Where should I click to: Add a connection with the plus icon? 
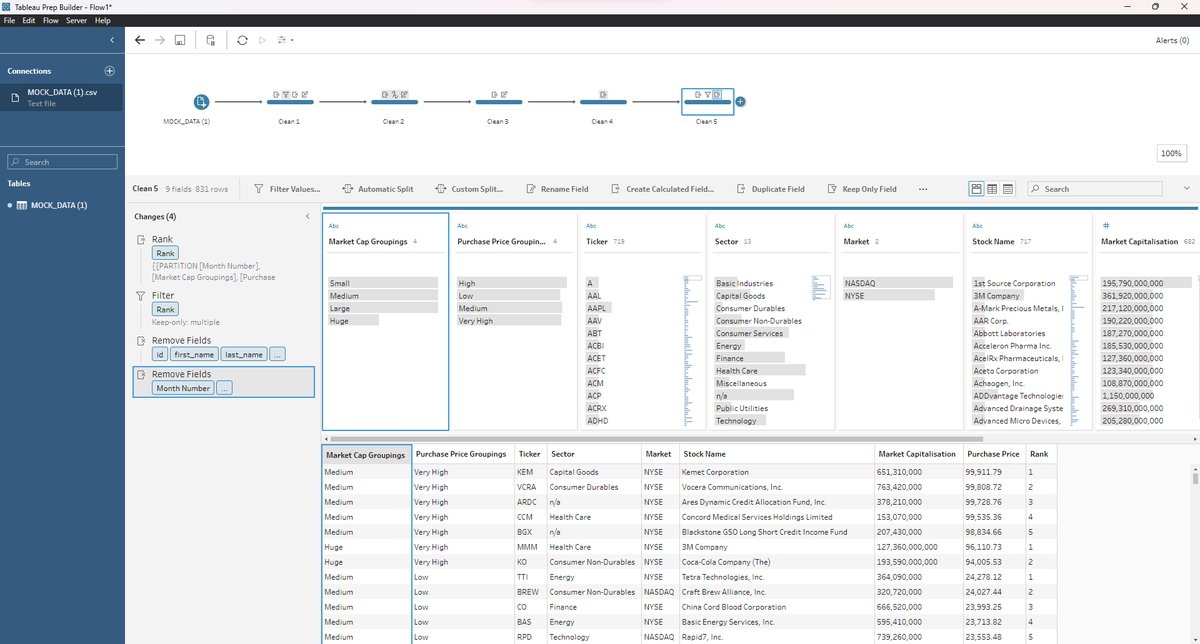pos(110,71)
